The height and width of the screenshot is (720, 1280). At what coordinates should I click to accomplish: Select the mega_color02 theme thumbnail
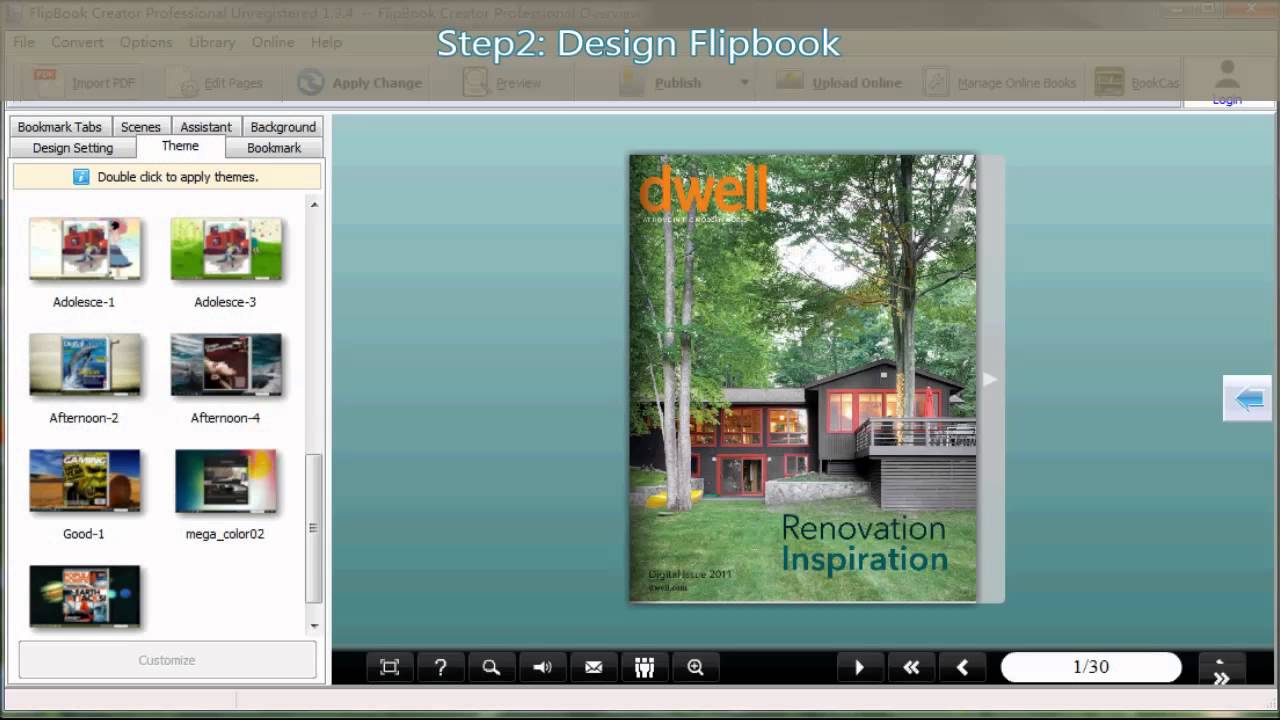(x=226, y=481)
